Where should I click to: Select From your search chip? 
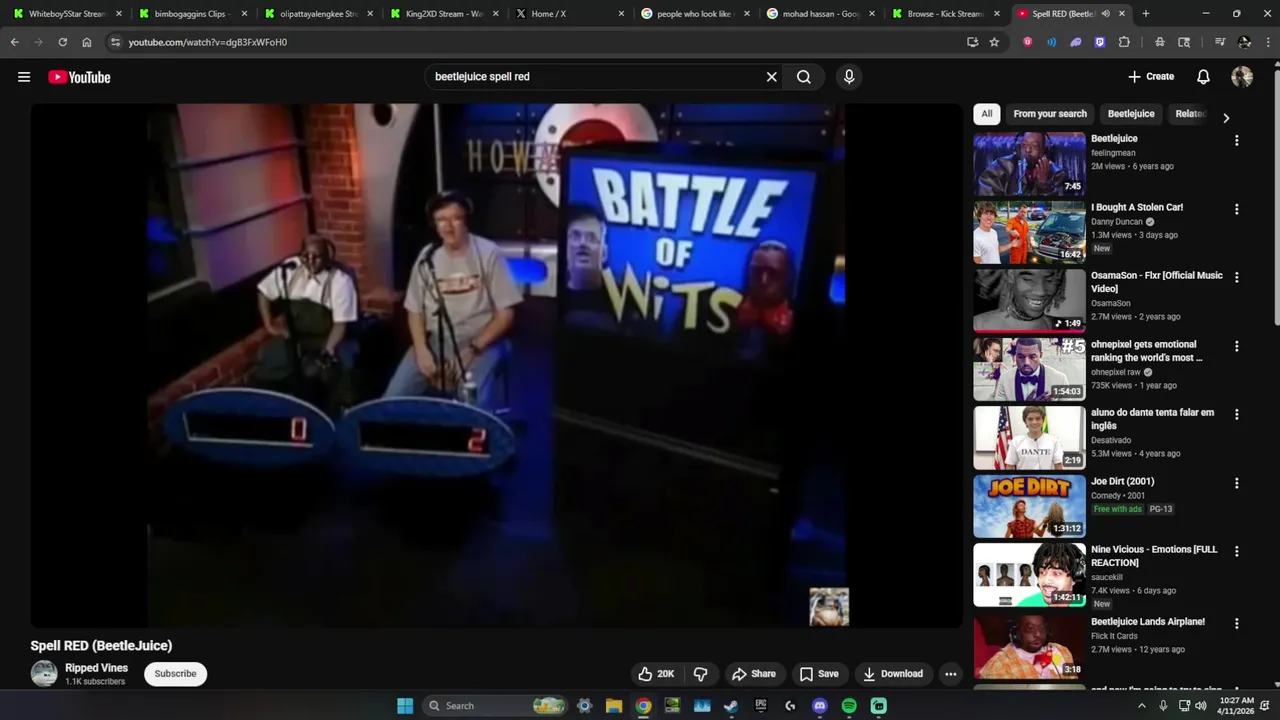coord(1050,114)
